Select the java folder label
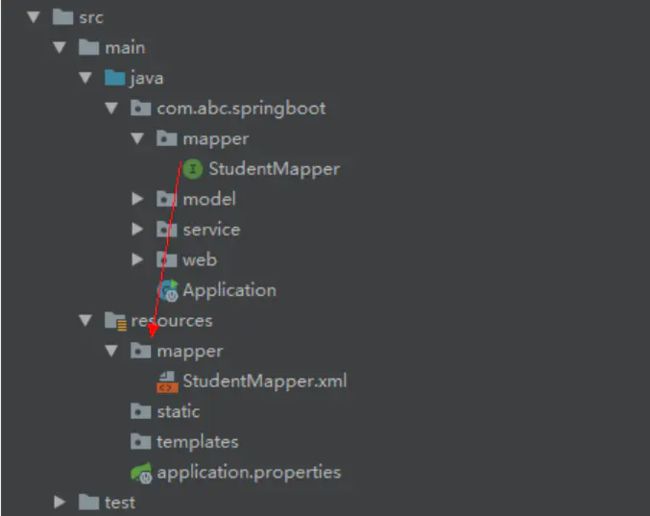650x516 pixels. tap(147, 78)
